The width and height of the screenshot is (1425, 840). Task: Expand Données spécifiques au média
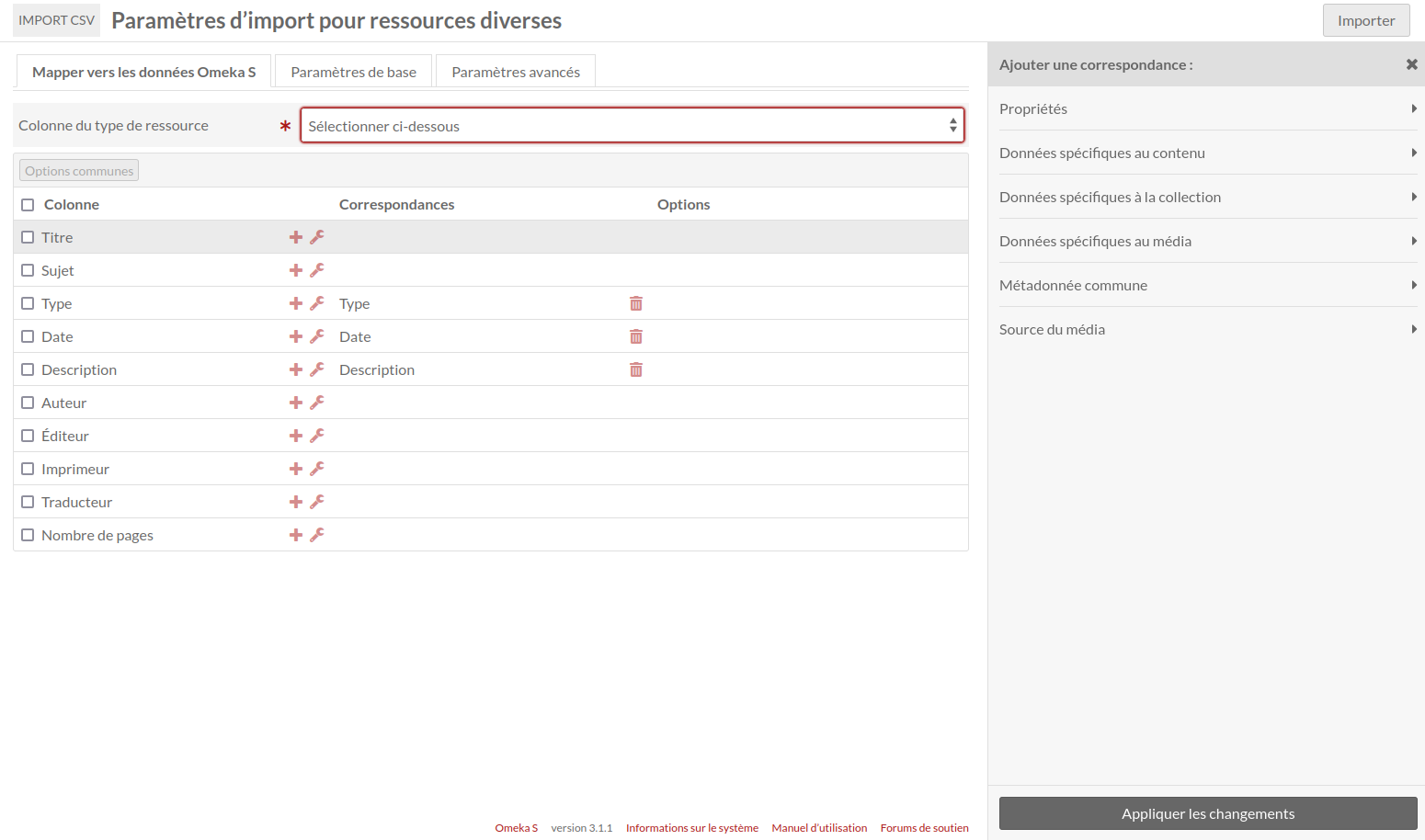pos(1208,241)
